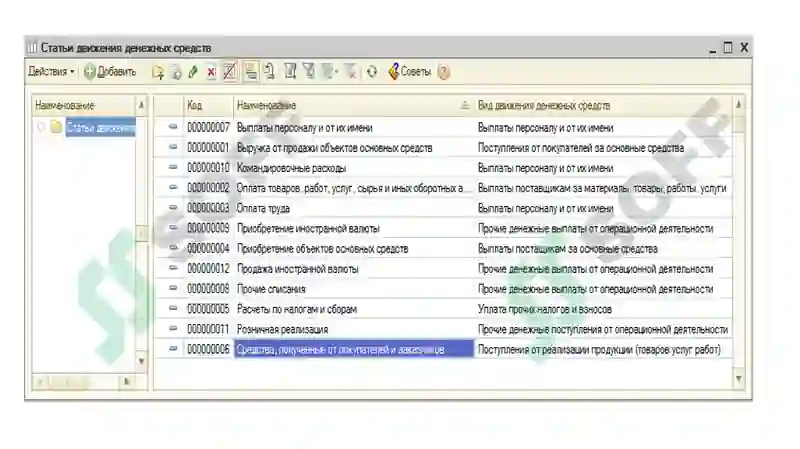Click the move item to group icon
Viewport: 800px width, 449px height.
[269, 72]
